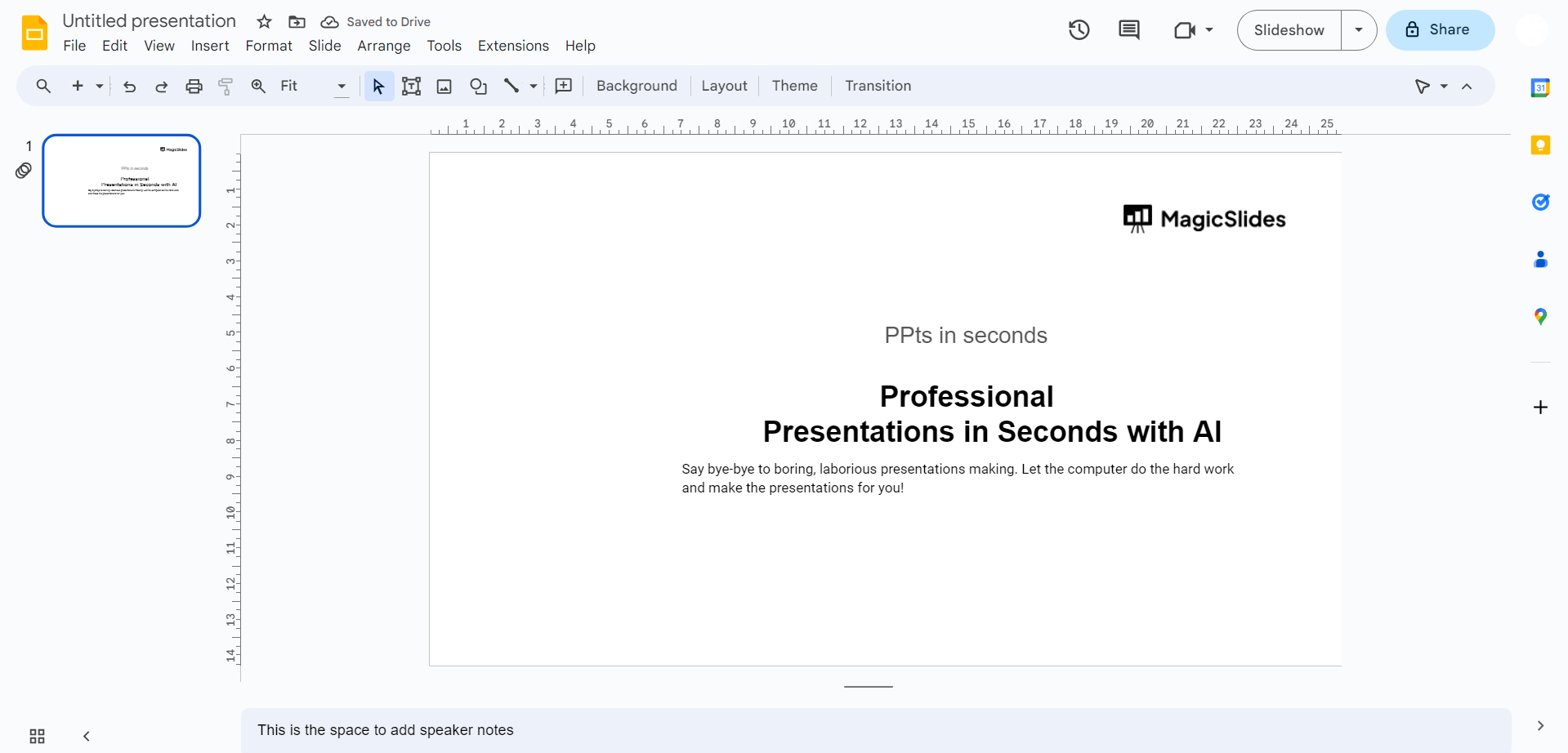Click the print icon

194,87
